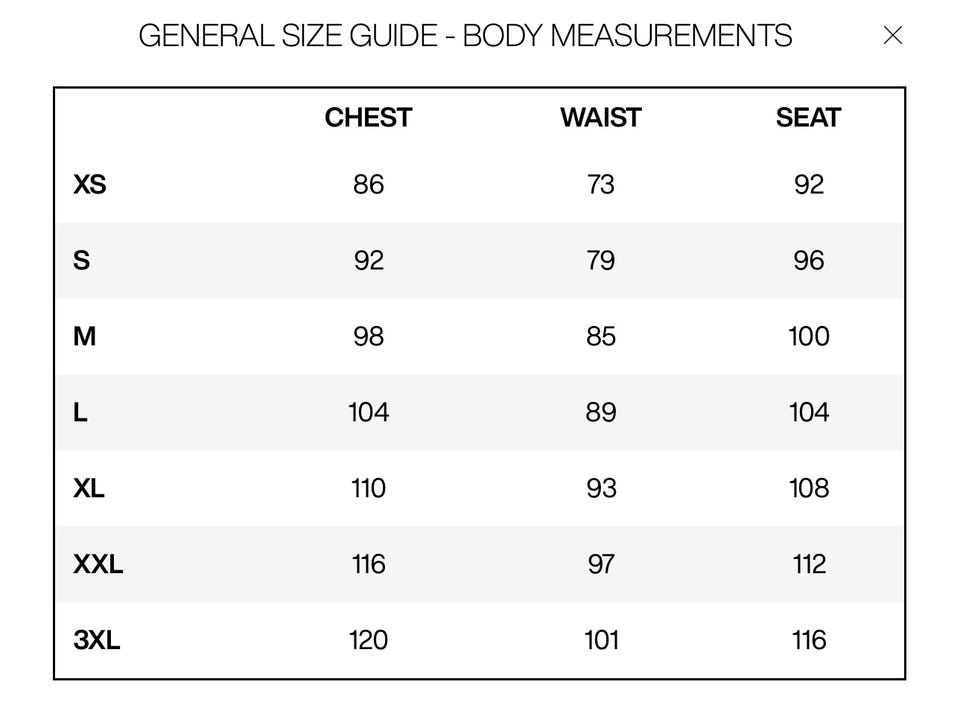960x702 pixels.
Task: Click S seat value 96
Action: pos(808,261)
